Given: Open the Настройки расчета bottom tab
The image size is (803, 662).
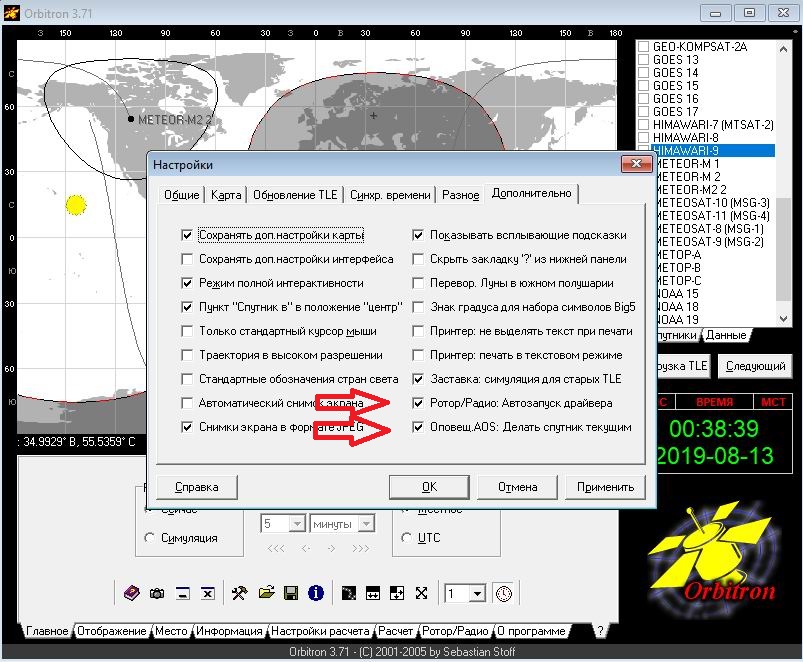Looking at the screenshot, I should click(x=320, y=631).
